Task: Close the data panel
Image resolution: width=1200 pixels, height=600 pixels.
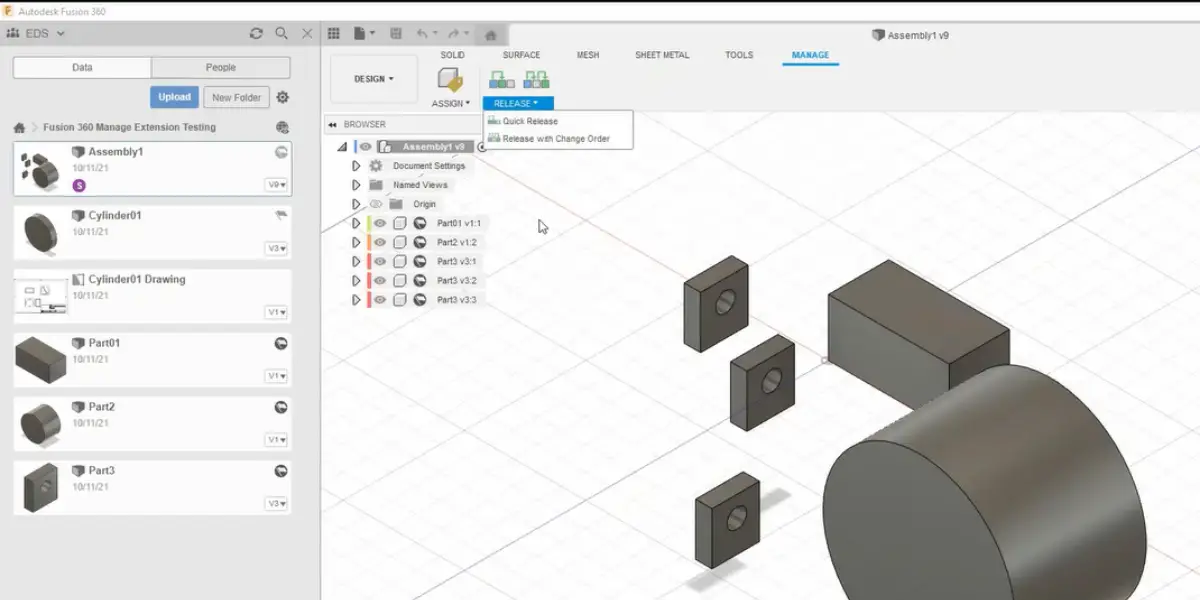Action: coord(307,33)
